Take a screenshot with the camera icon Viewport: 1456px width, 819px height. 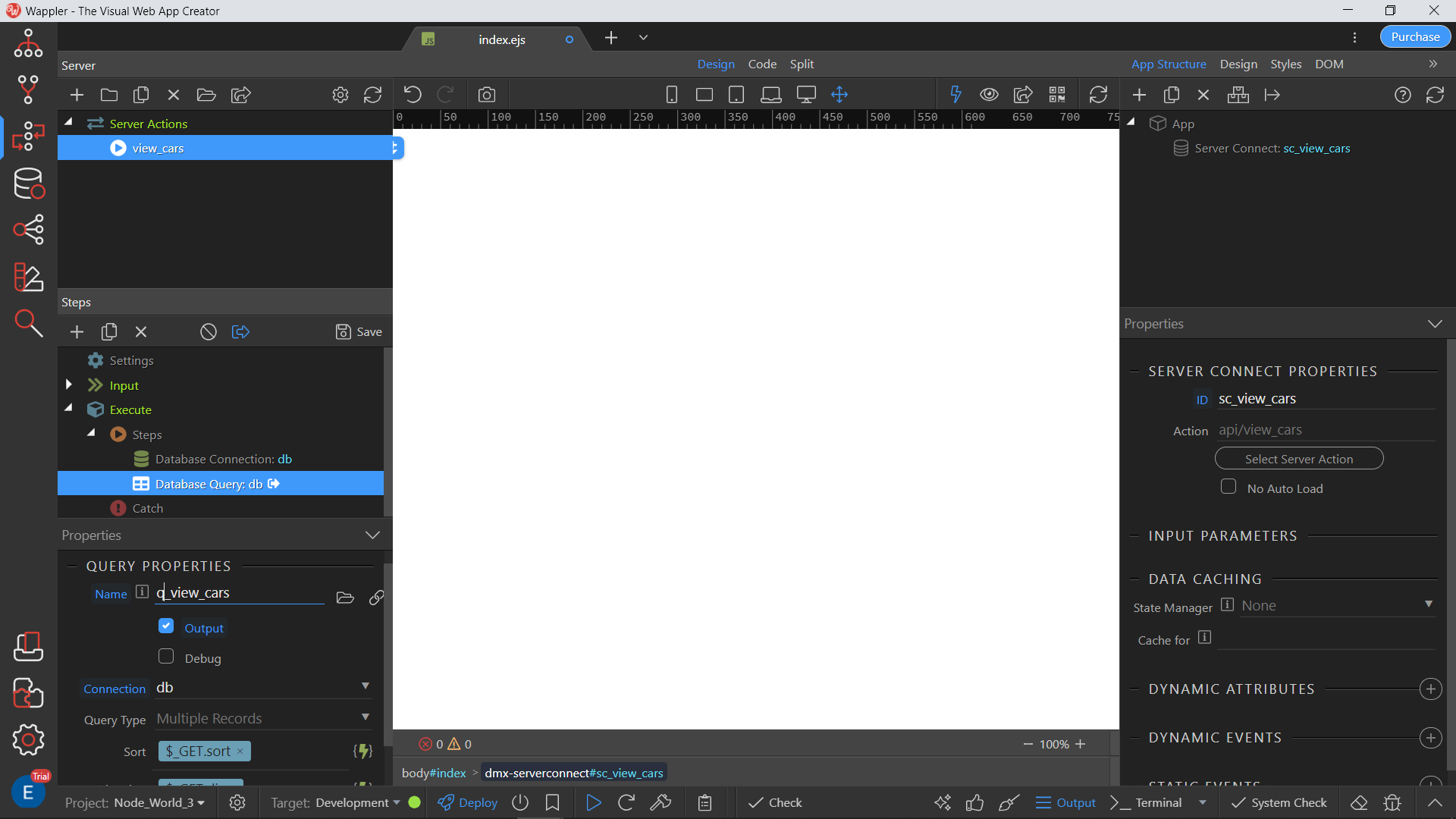pyautogui.click(x=487, y=95)
